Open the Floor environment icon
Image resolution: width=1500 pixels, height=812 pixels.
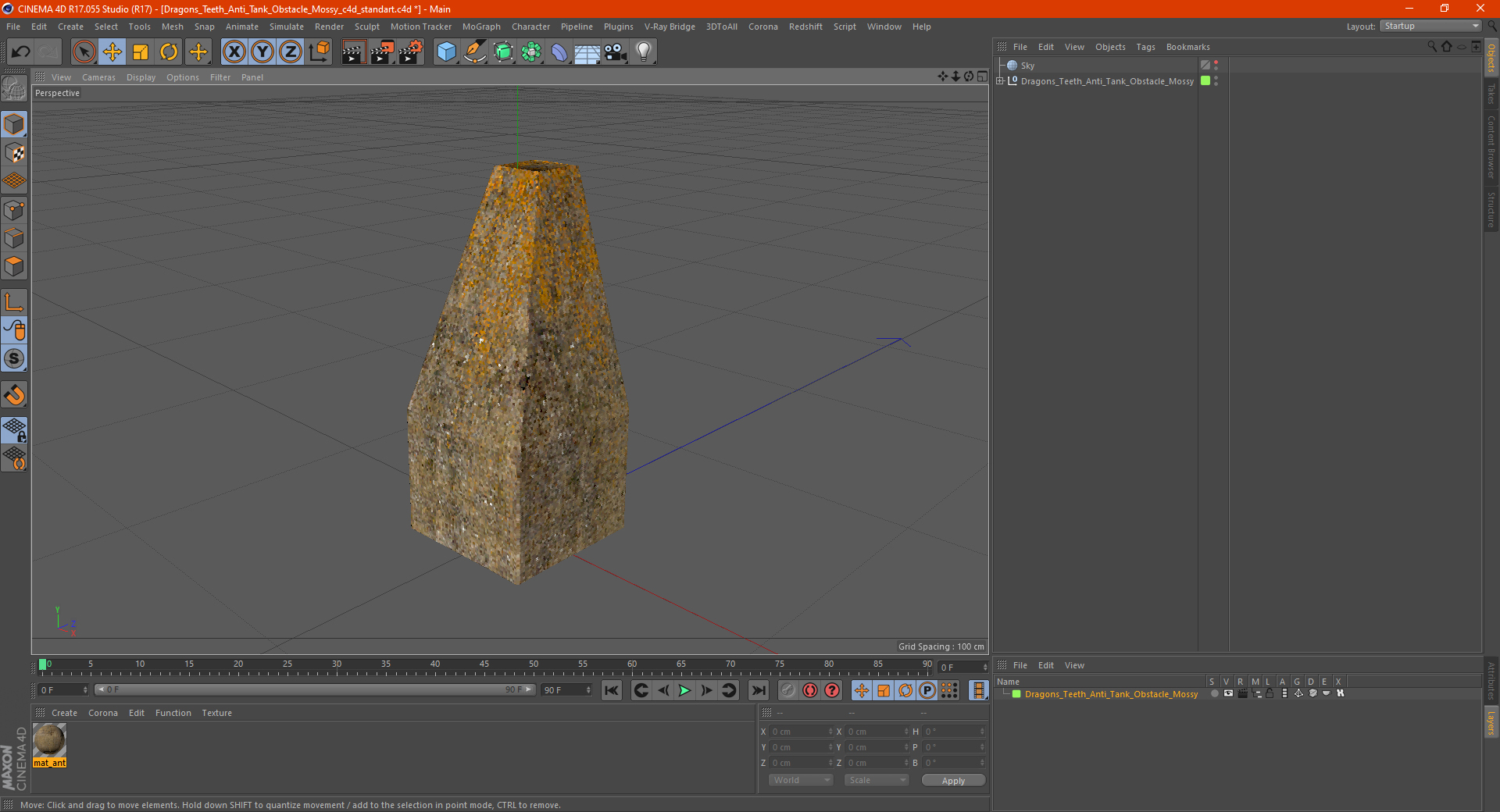click(x=587, y=52)
